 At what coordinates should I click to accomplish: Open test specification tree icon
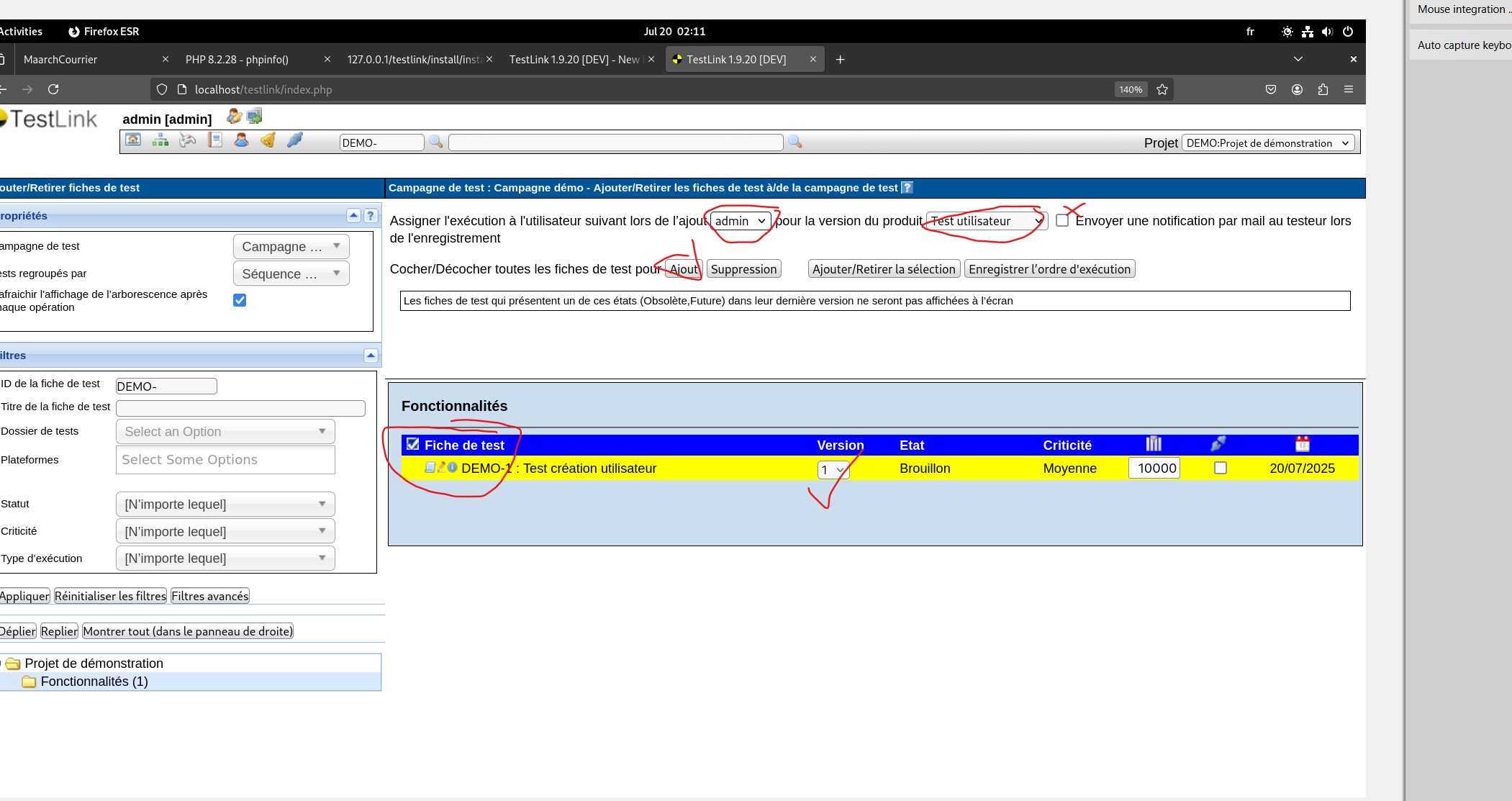pos(160,140)
